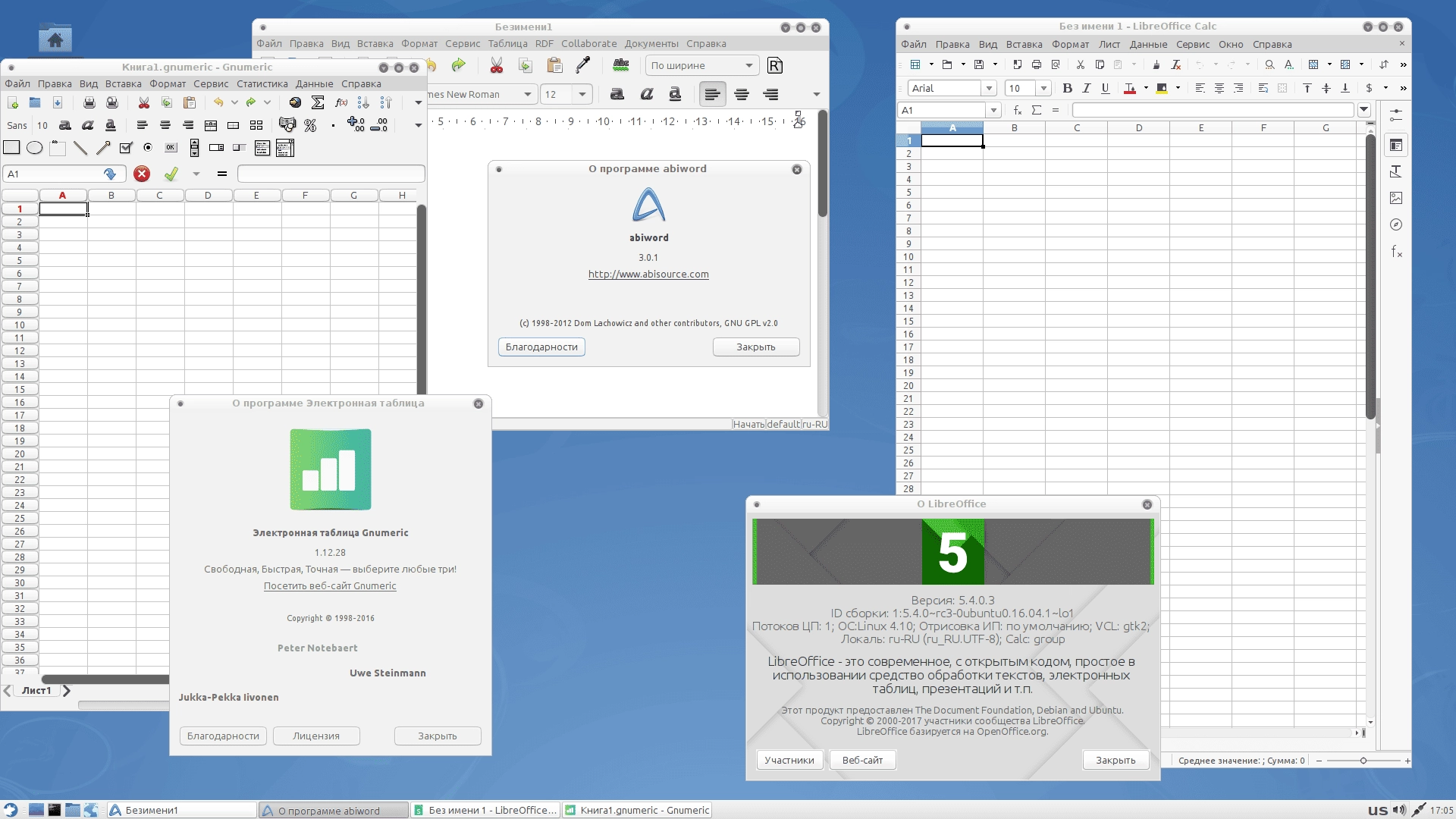Image resolution: width=1456 pixels, height=819 pixels.
Task: Increase decimal places in Gnumeric
Action: click(356, 125)
